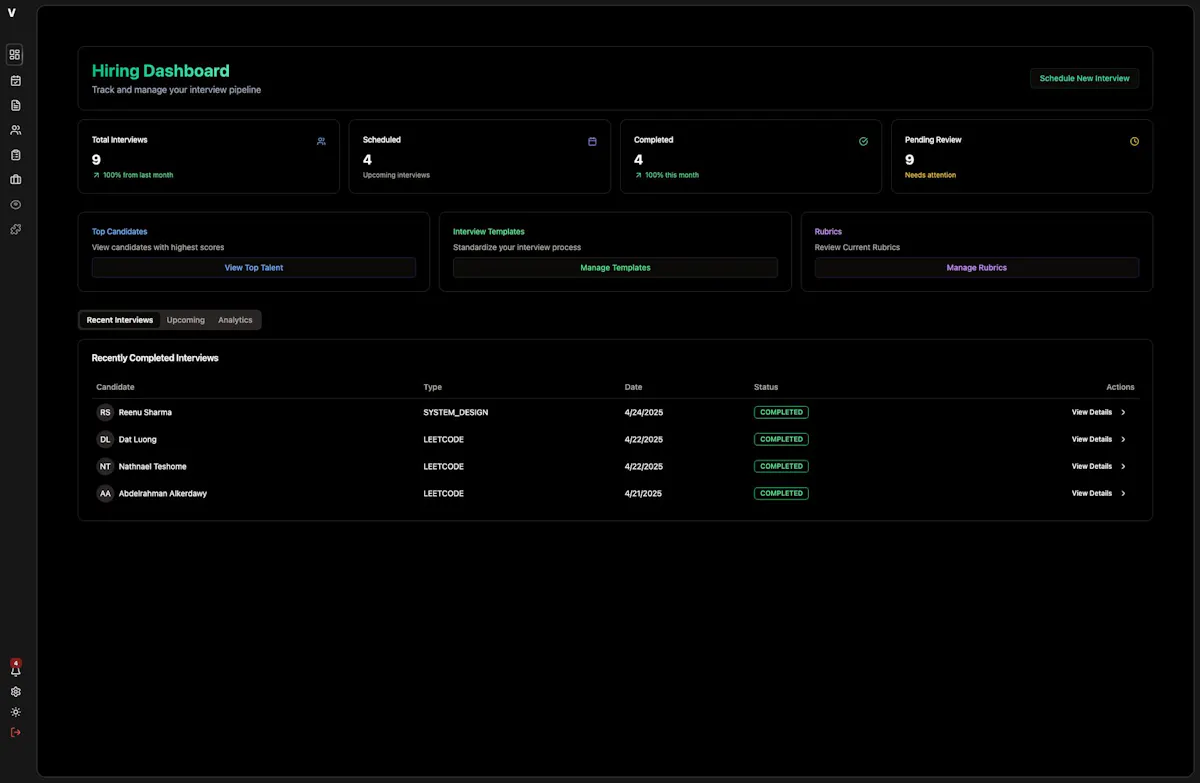Click the COMPLETED badge for Dat Luong
Screen dimensions: 1200x783
[781, 439]
